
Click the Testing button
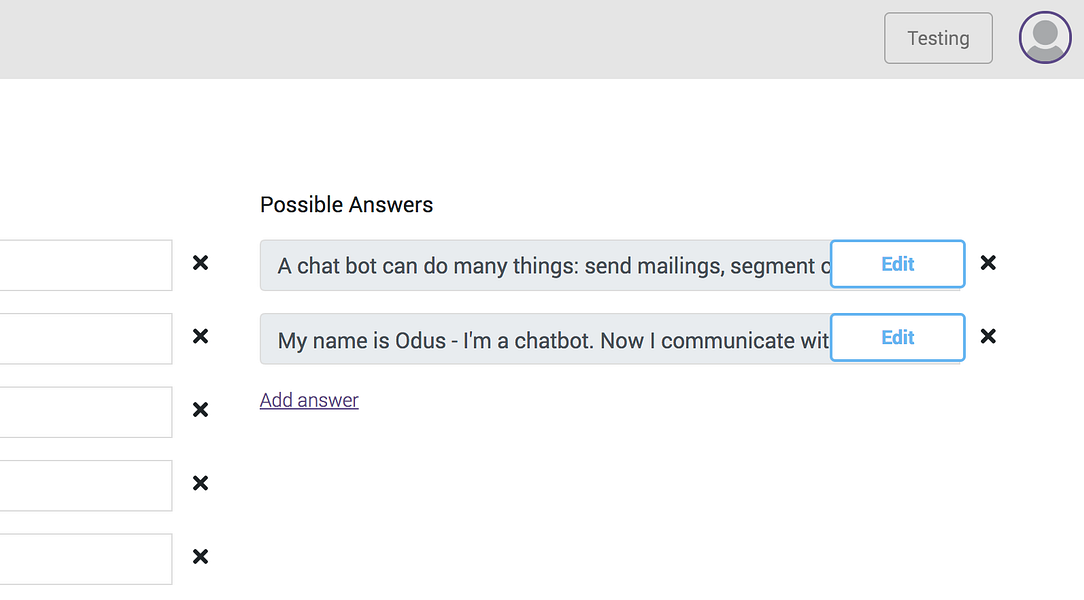click(x=938, y=38)
